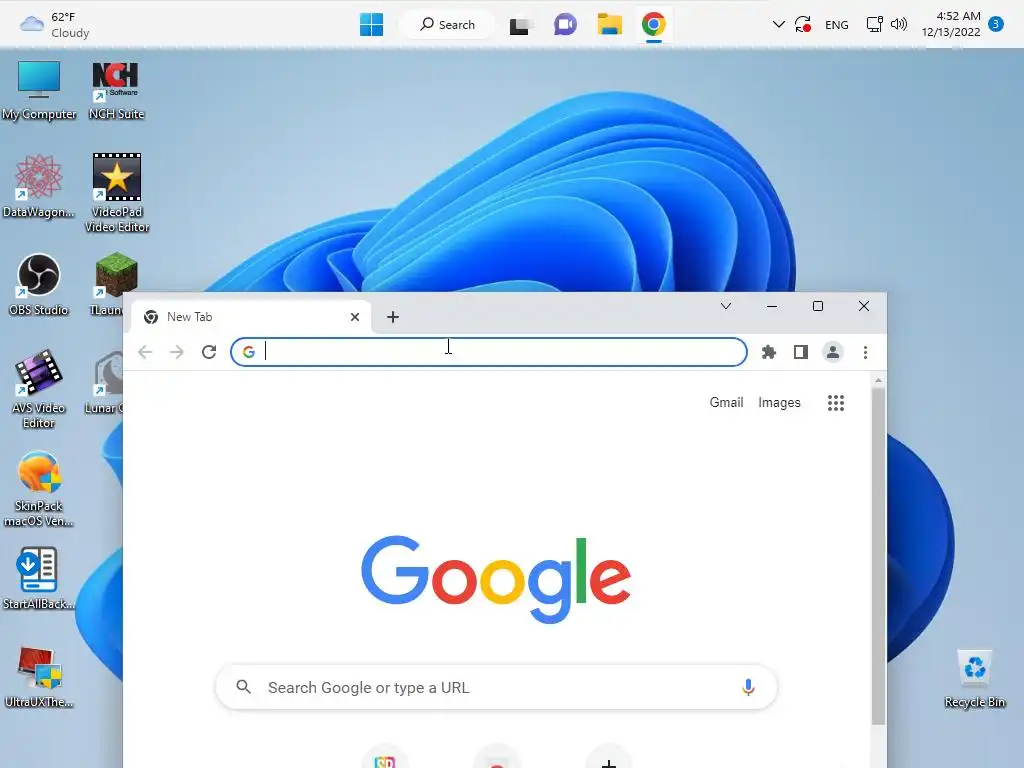The height and width of the screenshot is (768, 1024).
Task: Click the sync tray icon
Action: coord(803,25)
